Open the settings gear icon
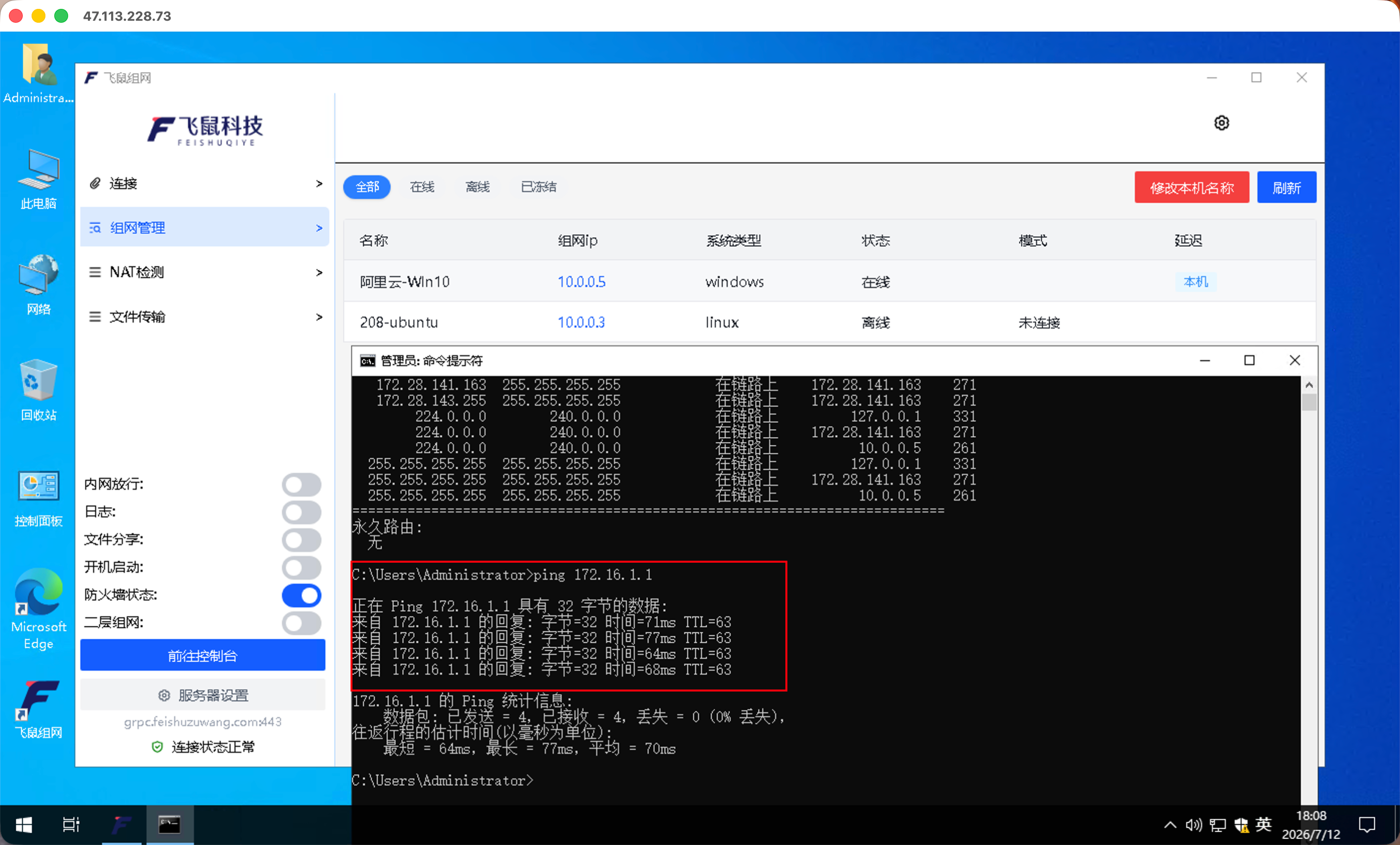 click(x=1221, y=123)
